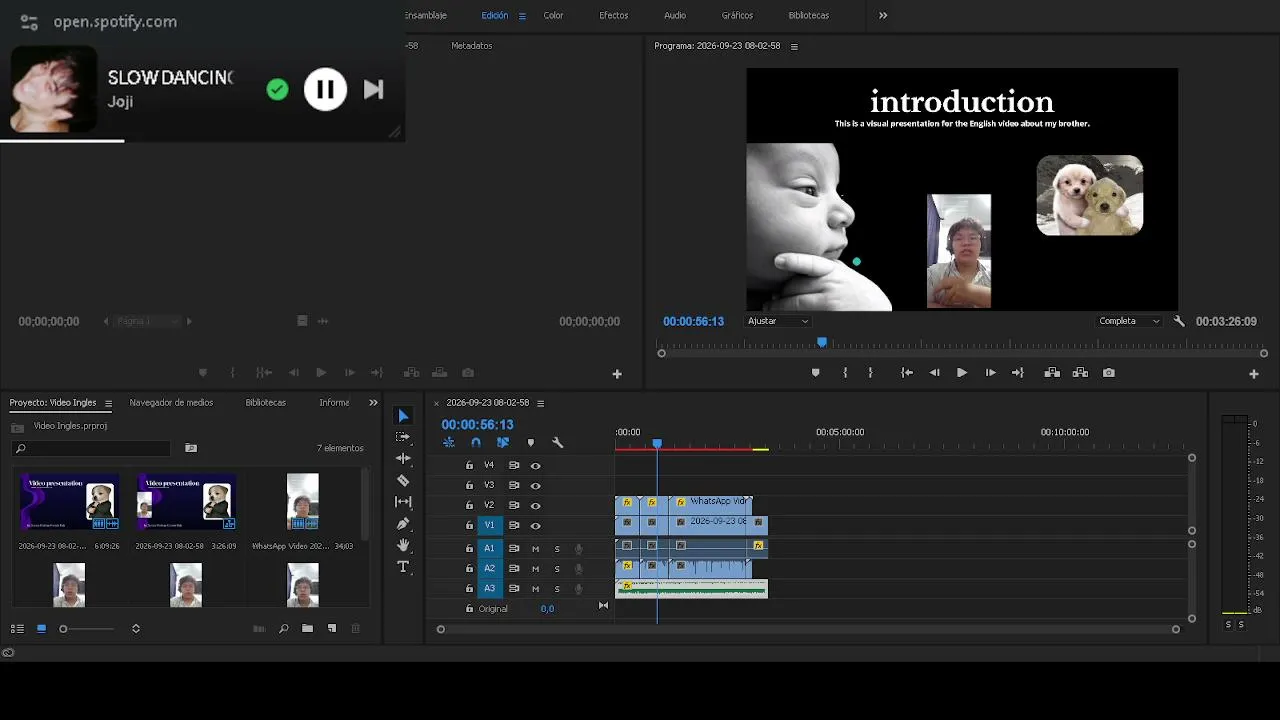
Task: Pause the Slow Dancing track in Spotify
Action: coord(325,89)
